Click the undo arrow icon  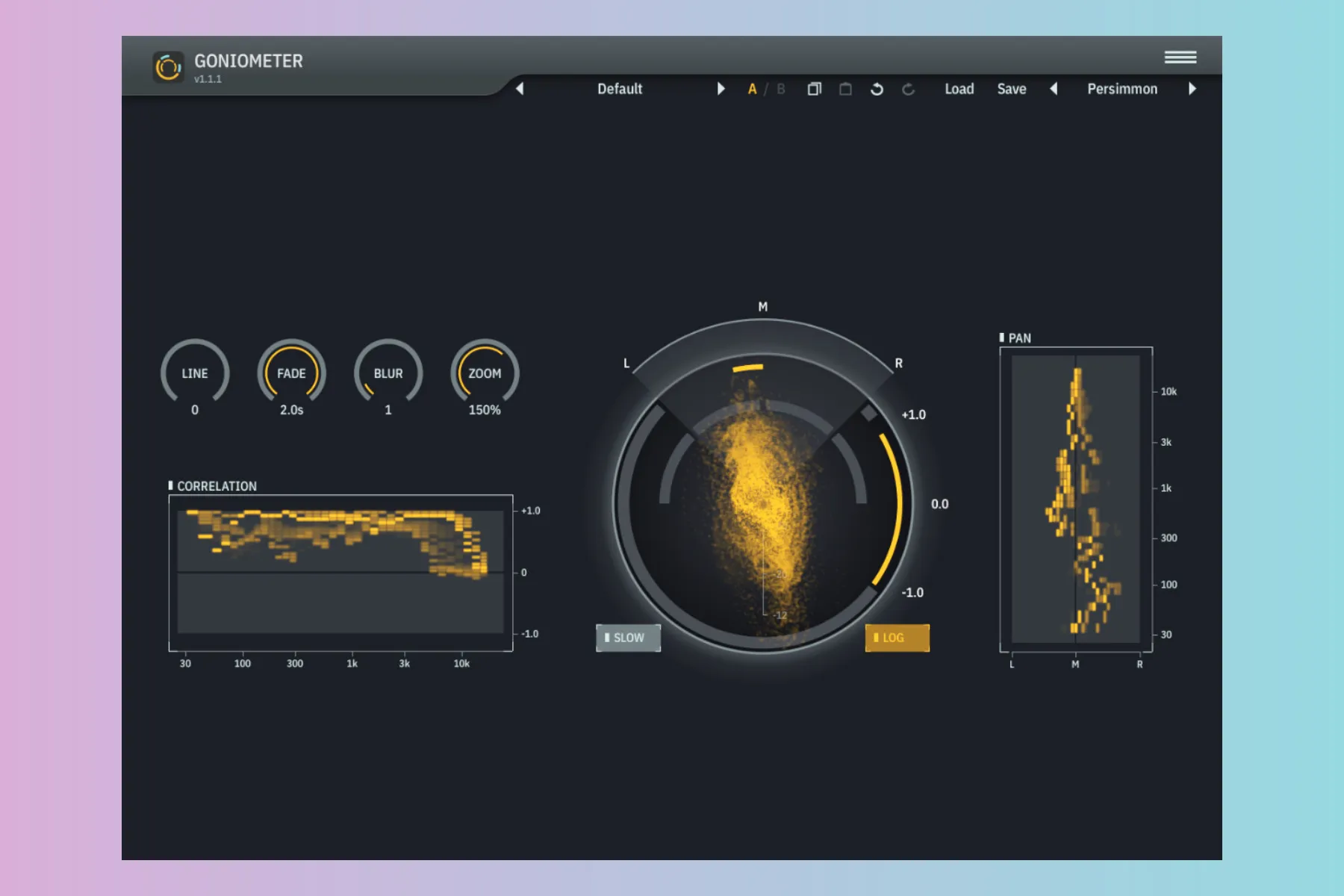[877, 89]
